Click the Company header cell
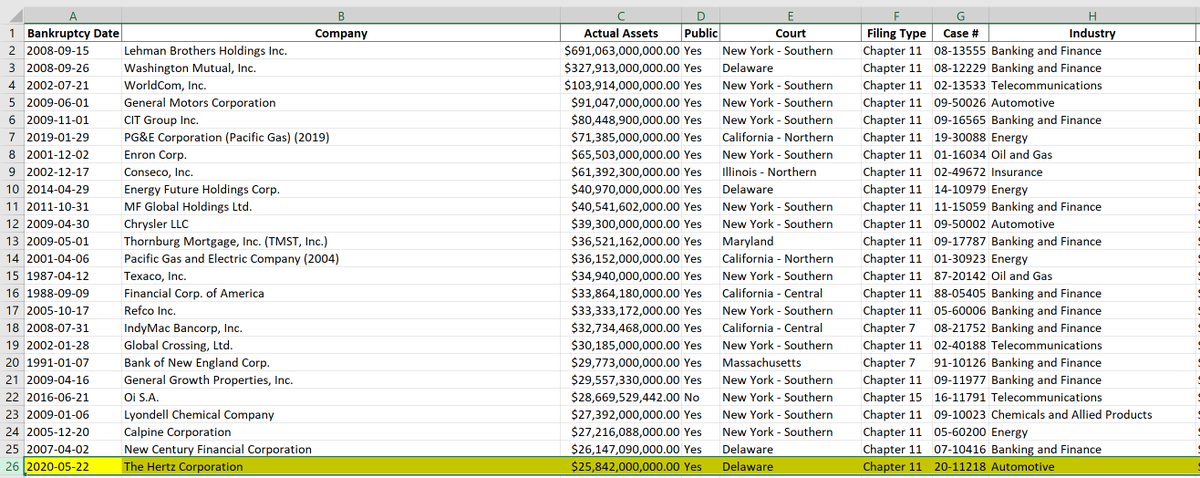 click(341, 33)
